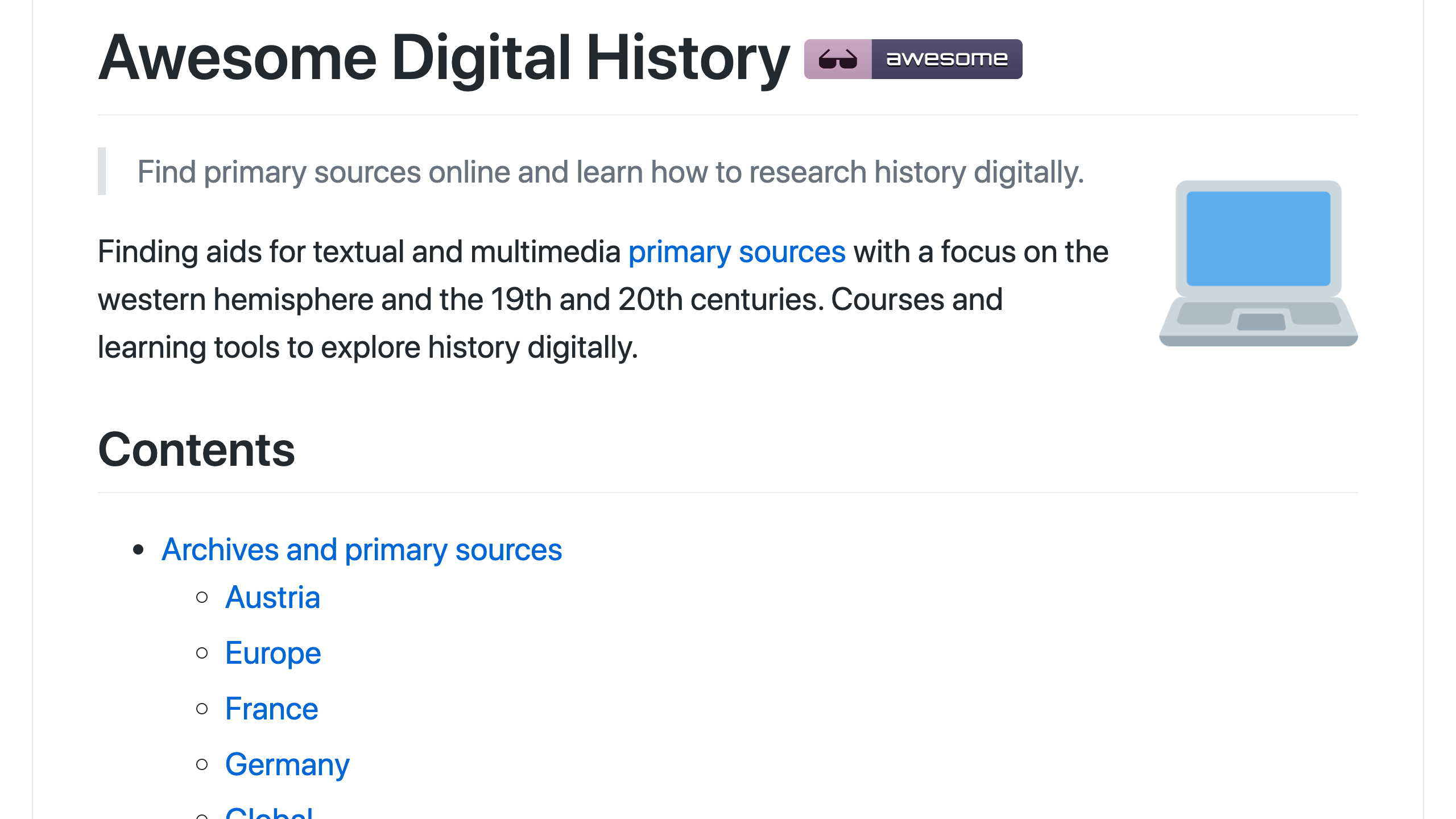
Task: Click the trackpad of the laptop illustration
Action: coord(1261,322)
